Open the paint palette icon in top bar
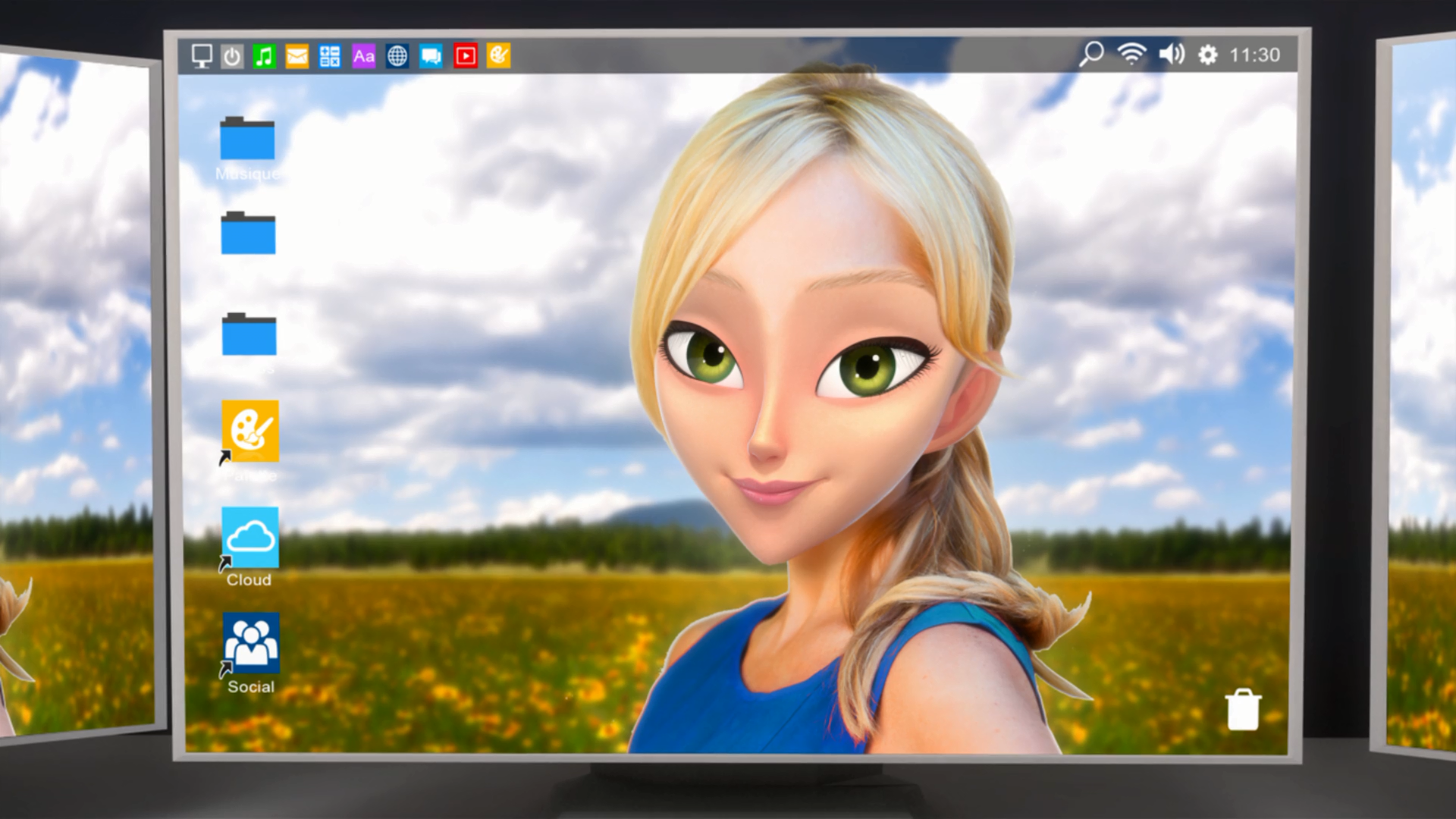 click(498, 55)
